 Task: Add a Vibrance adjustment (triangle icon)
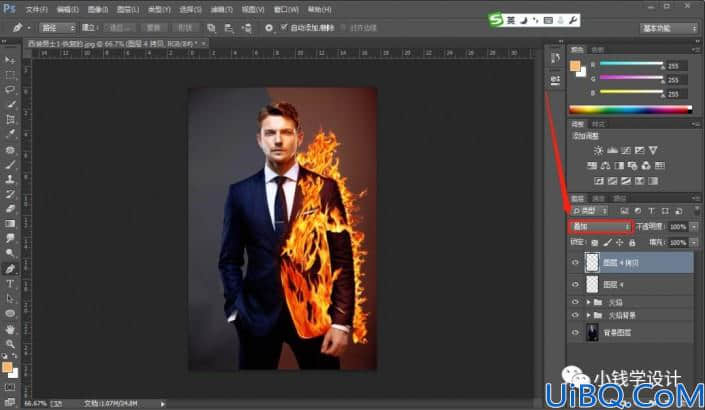(653, 150)
